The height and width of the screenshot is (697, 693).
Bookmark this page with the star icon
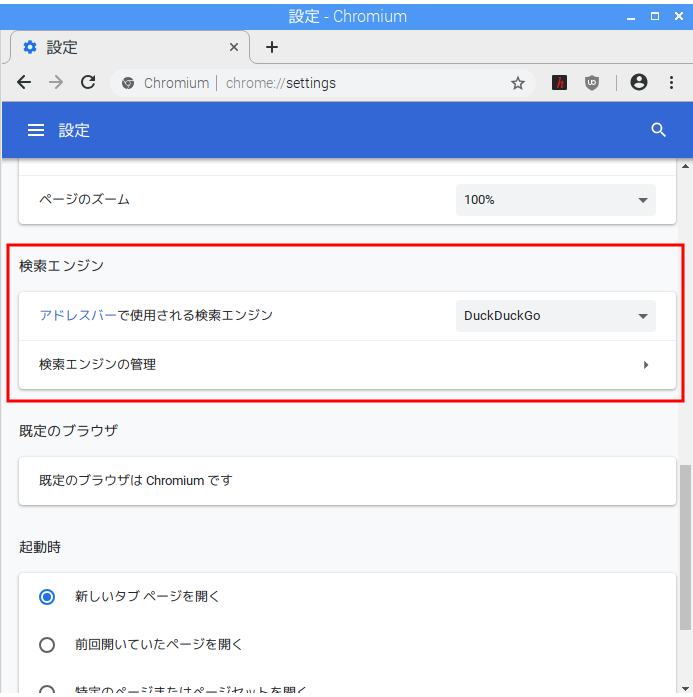click(518, 83)
